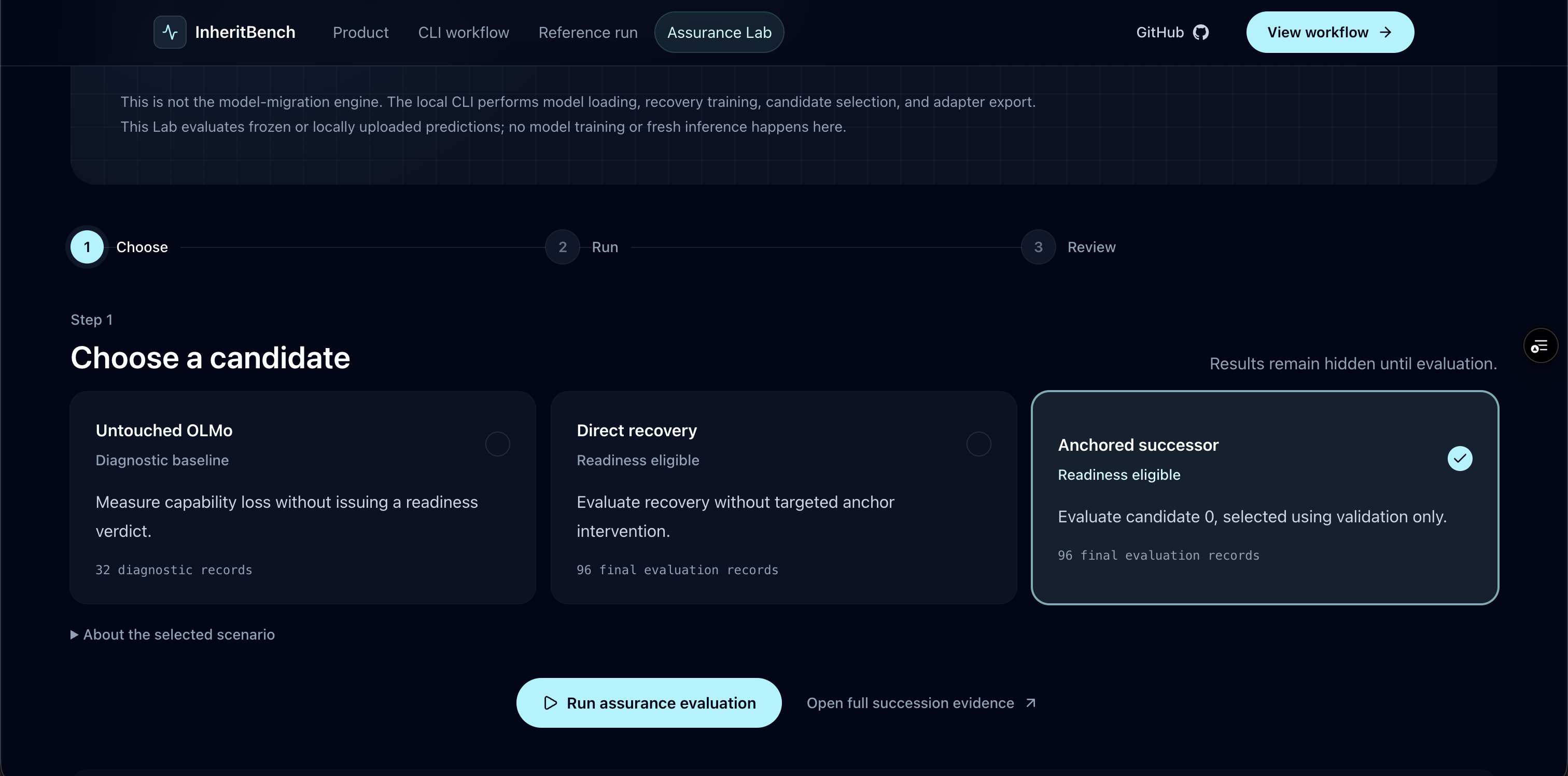Click the View workflow button
The width and height of the screenshot is (1568, 776).
pyautogui.click(x=1330, y=32)
